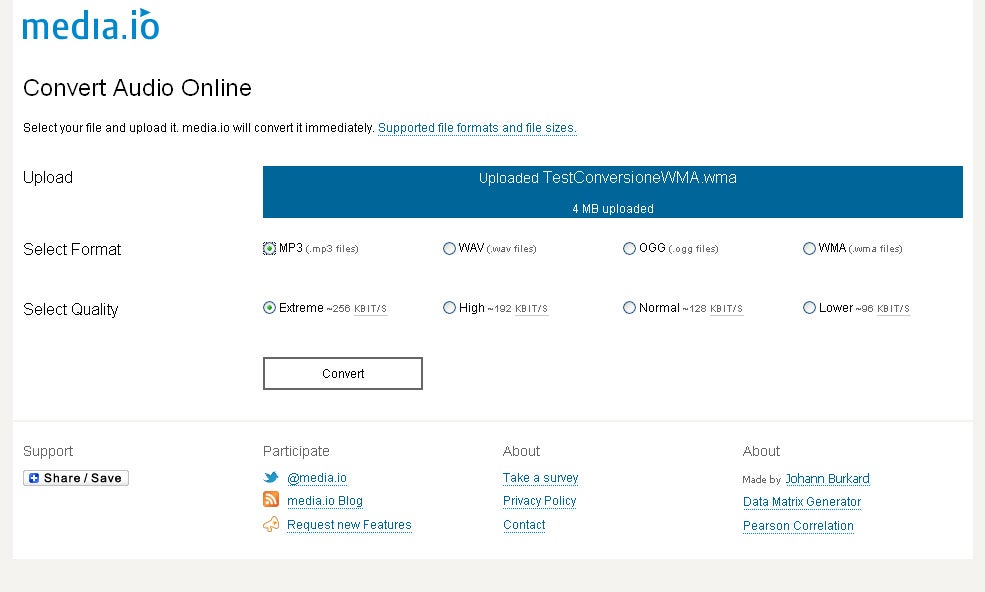Click the 'Select Quality' label
Screen dimensions: 985x592
[x=71, y=310]
